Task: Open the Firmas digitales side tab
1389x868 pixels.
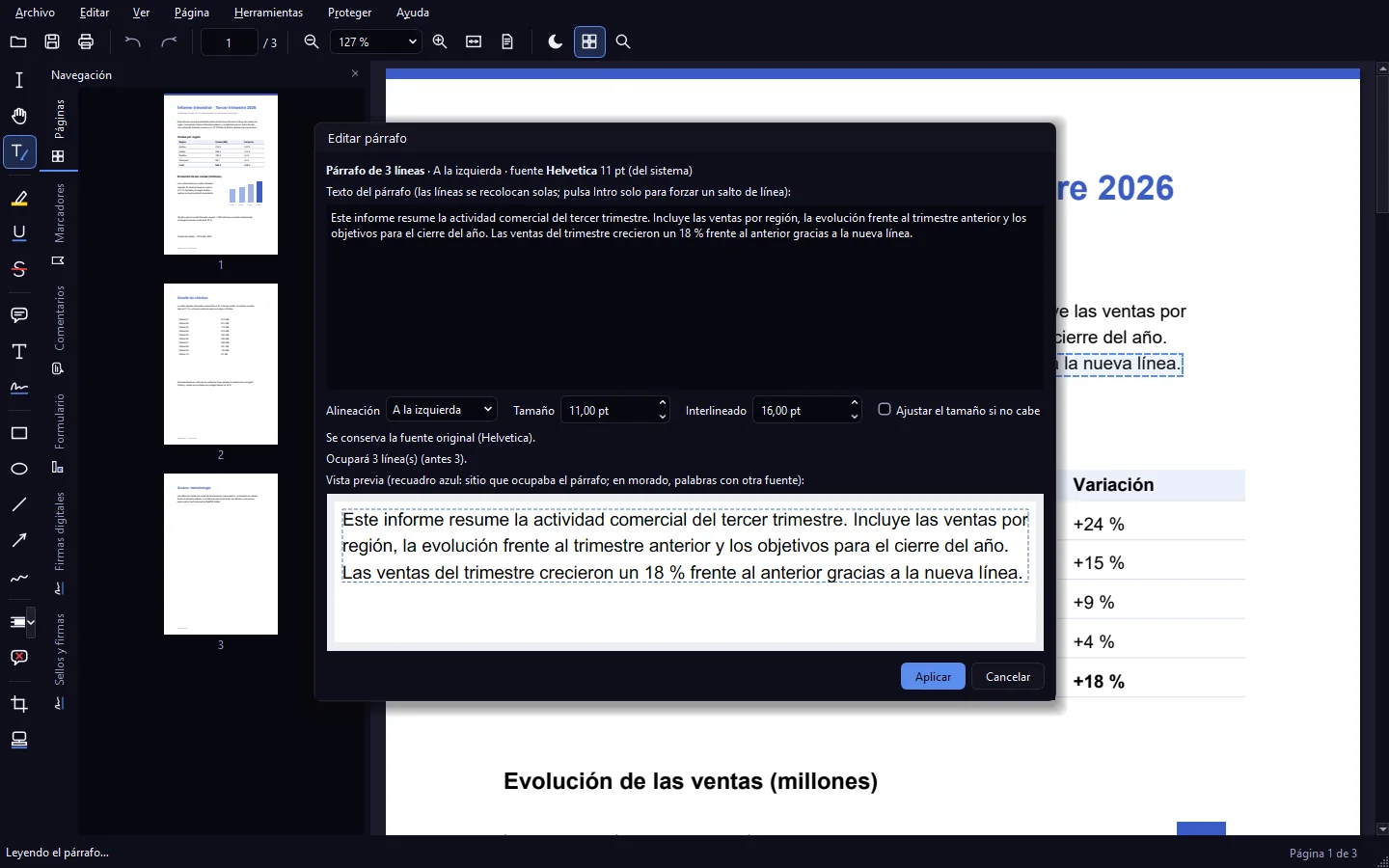Action: coord(59,542)
